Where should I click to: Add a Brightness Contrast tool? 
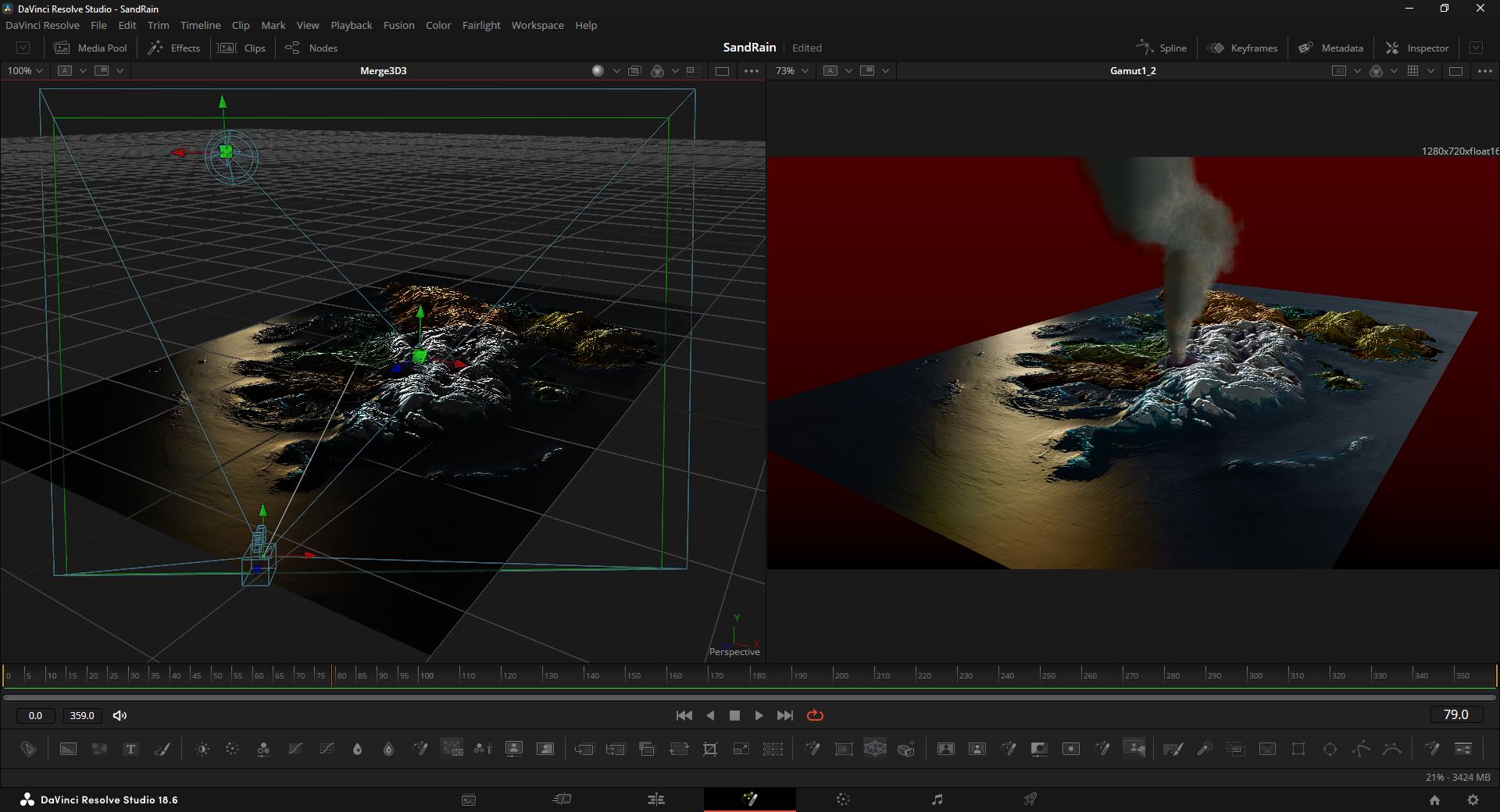[202, 749]
